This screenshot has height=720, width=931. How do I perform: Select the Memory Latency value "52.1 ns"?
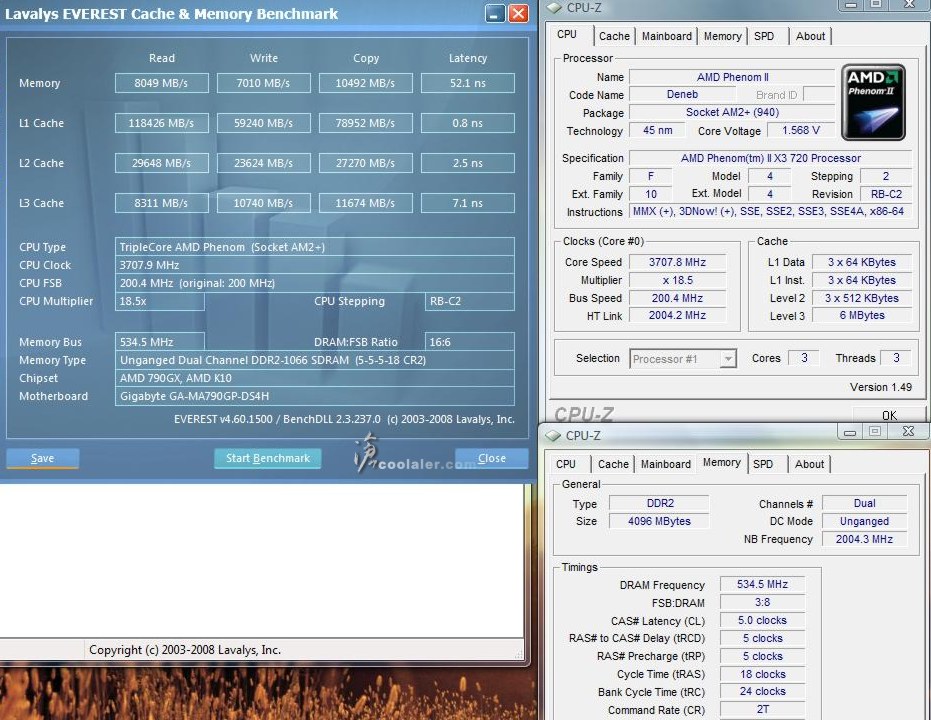point(468,83)
